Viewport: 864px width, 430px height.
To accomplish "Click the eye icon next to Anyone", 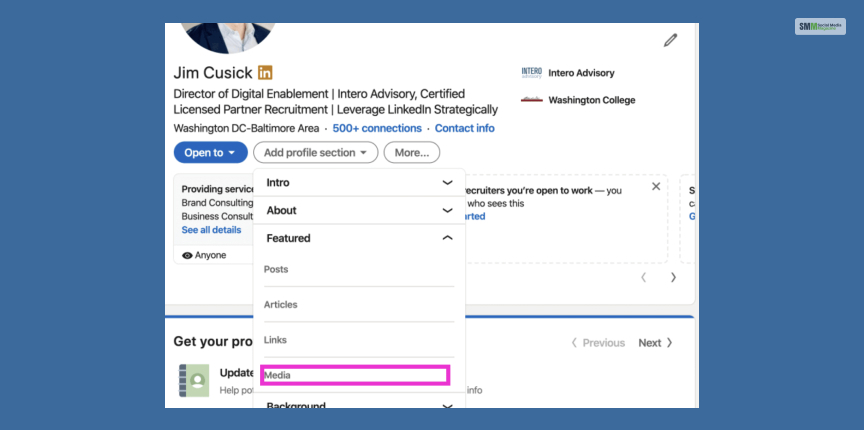I will [x=187, y=255].
